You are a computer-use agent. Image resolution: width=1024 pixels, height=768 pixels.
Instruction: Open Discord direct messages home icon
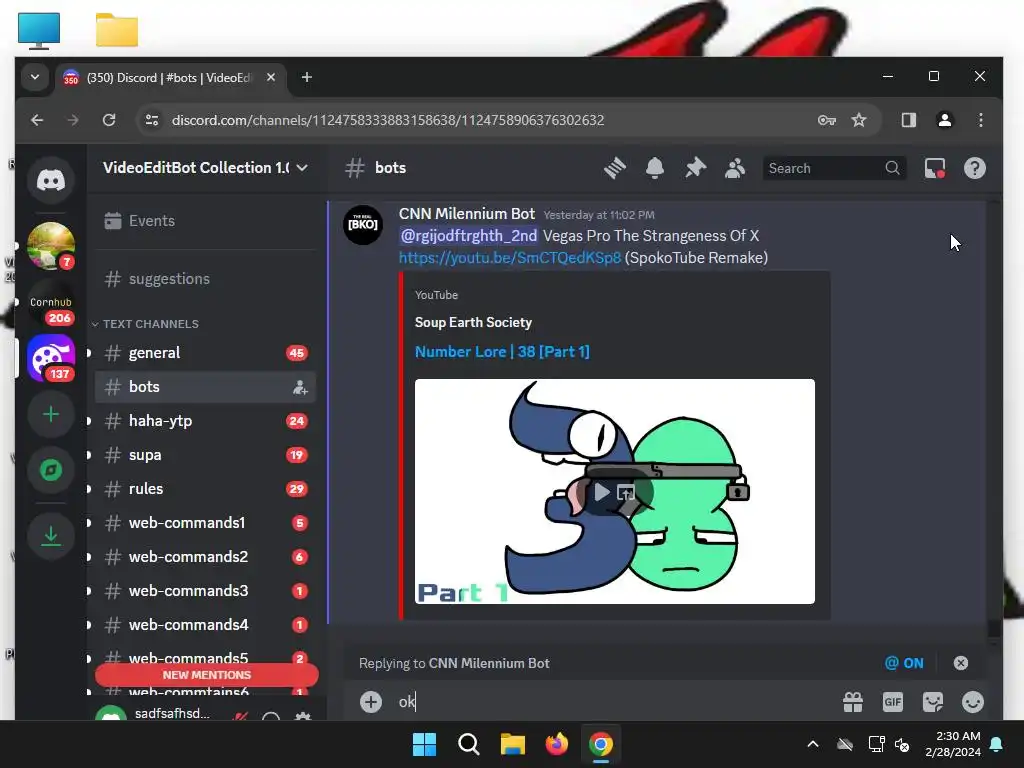(x=51, y=180)
